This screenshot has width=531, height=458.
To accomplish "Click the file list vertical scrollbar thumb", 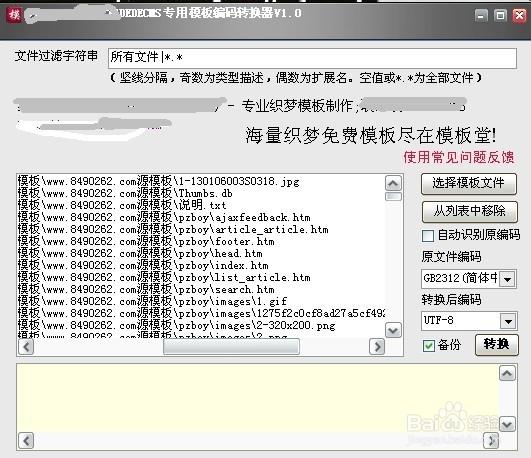I will (393, 196).
